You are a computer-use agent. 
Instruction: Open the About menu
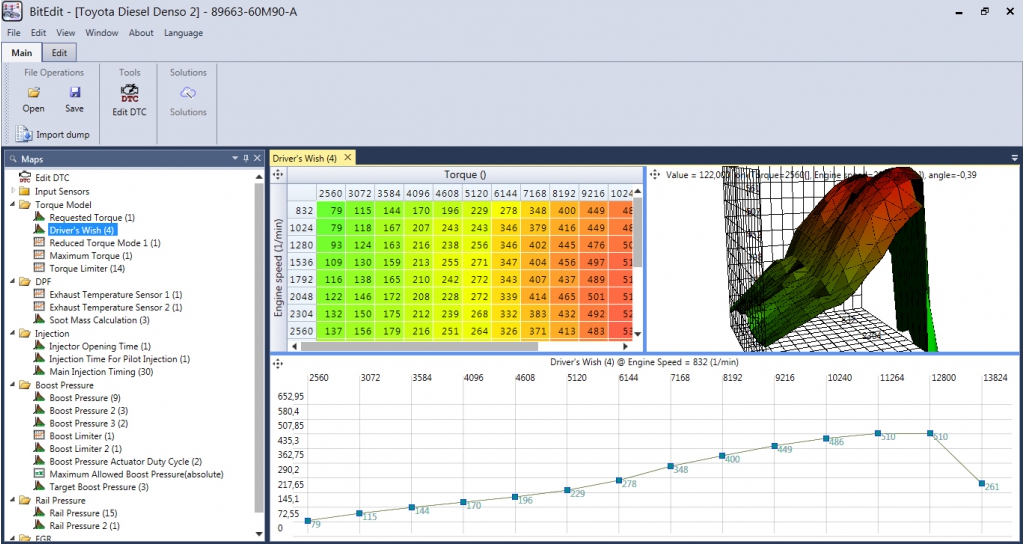[141, 33]
